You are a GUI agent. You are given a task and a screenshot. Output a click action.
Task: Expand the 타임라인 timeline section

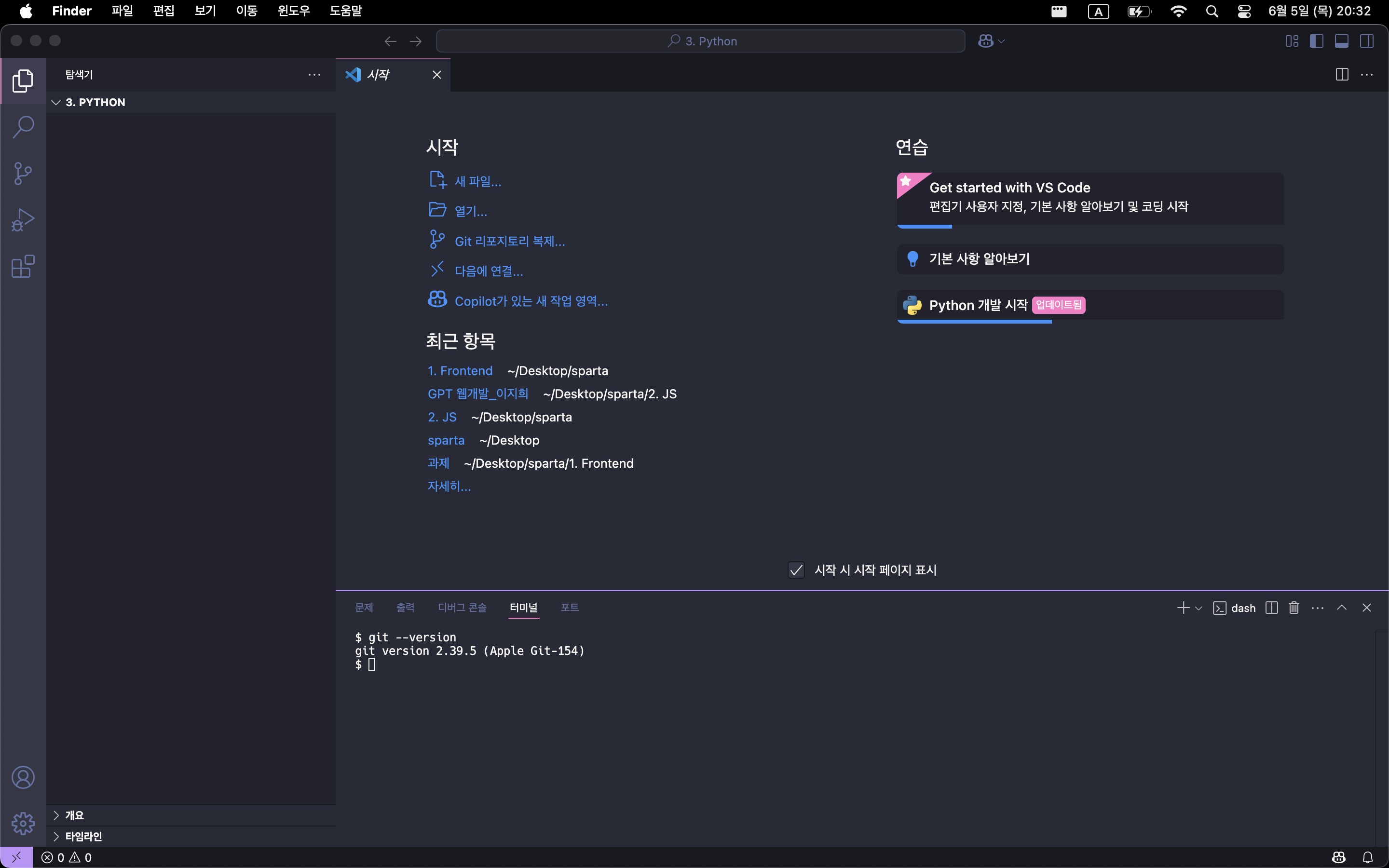[191, 837]
